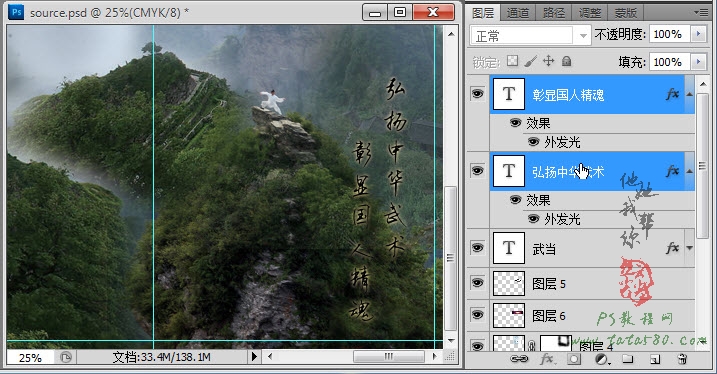Open the add layer style fx menu at panel bottom

coord(547,359)
